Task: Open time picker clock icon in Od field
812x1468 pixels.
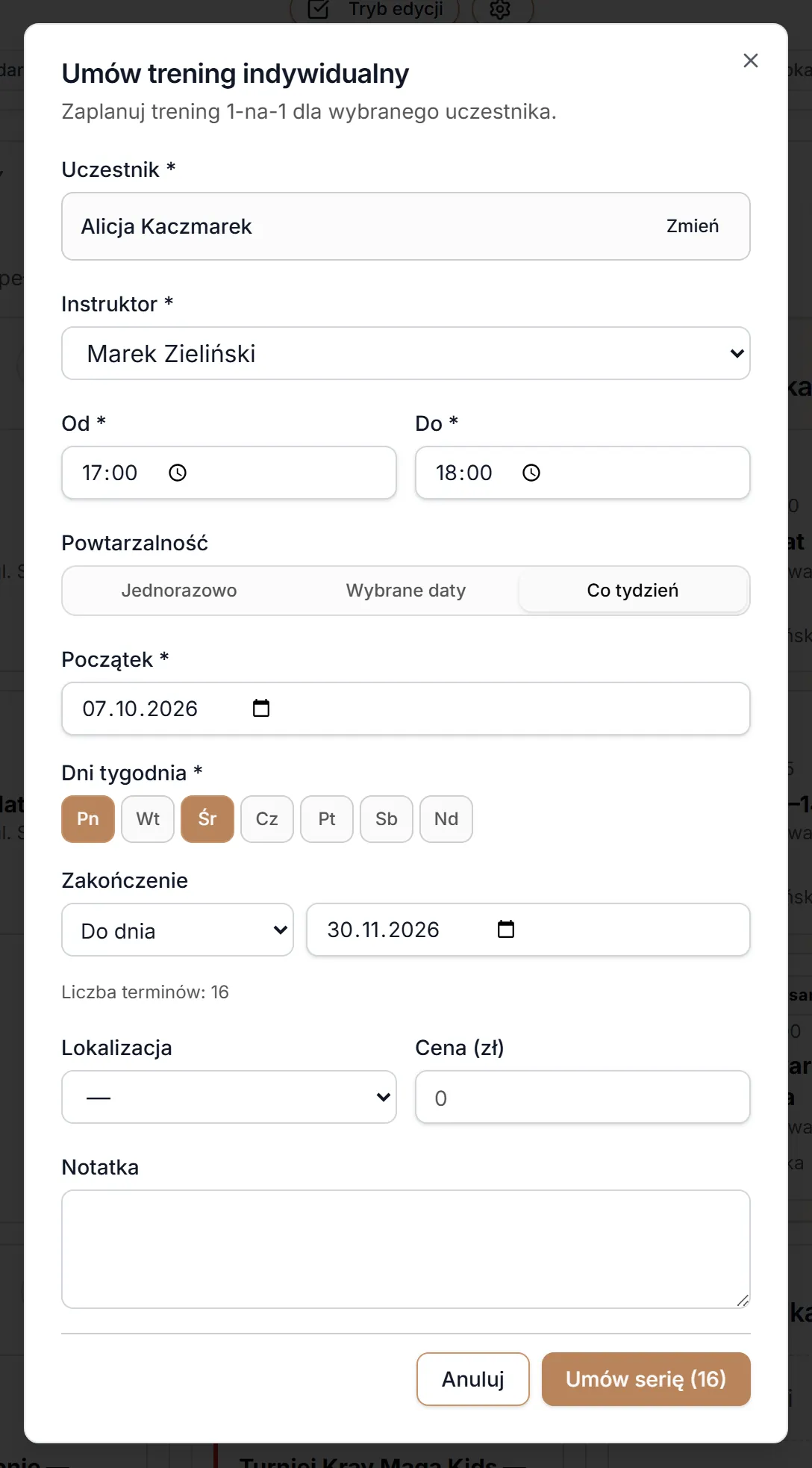Action: [178, 473]
